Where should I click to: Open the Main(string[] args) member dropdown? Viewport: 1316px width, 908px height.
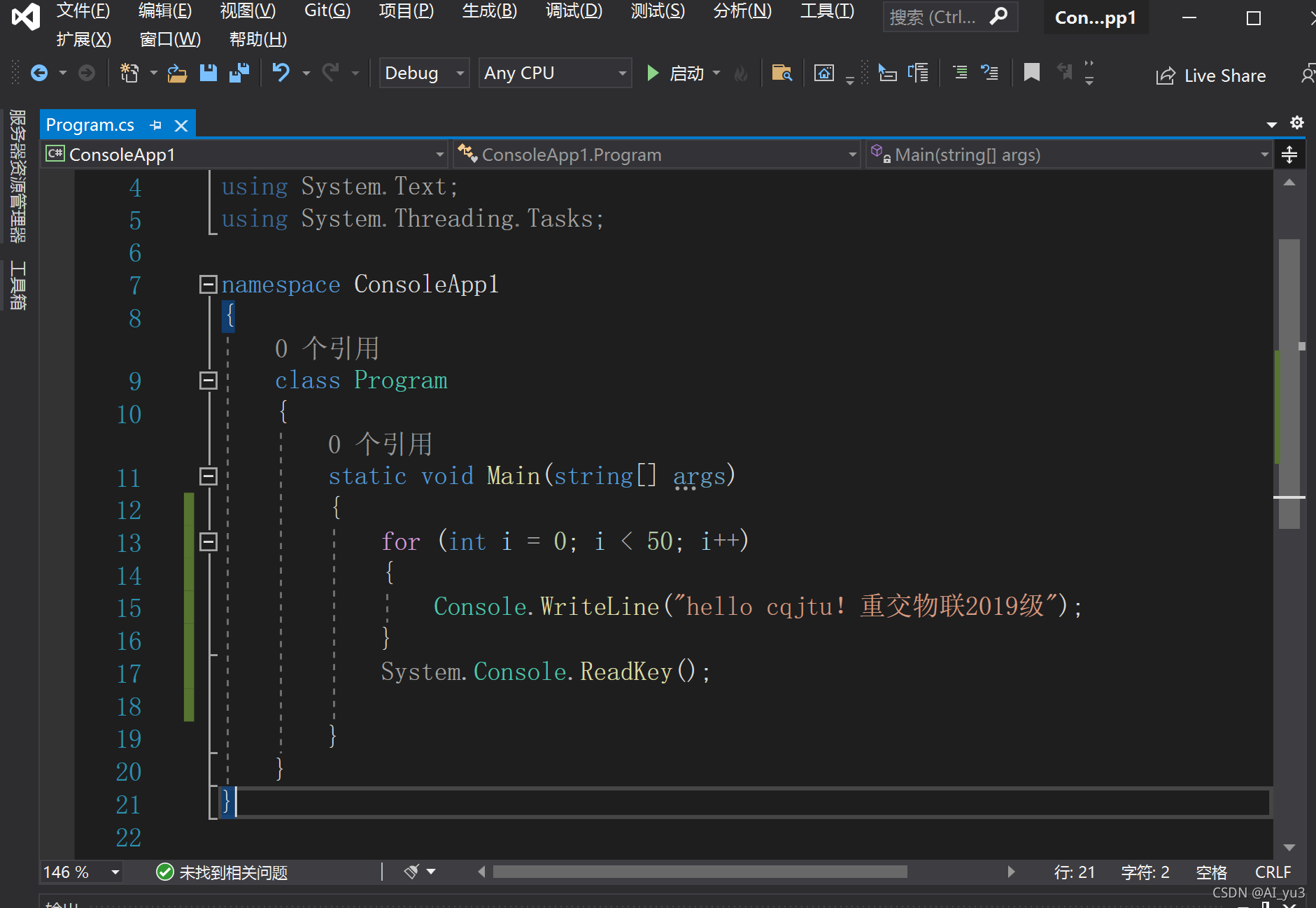point(1068,155)
